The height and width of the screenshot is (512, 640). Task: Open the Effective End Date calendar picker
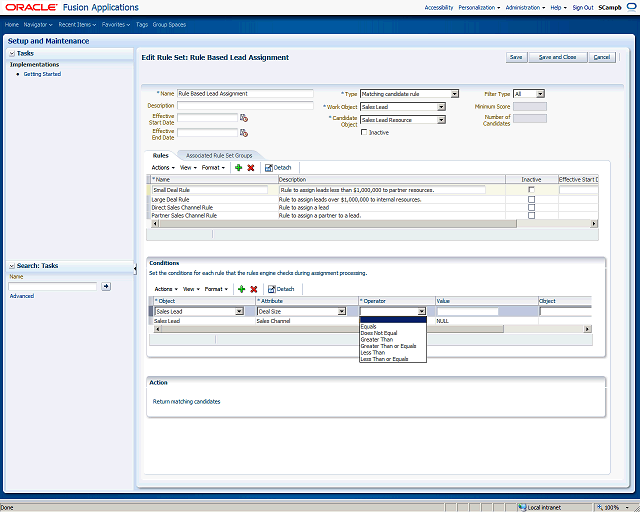pyautogui.click(x=244, y=133)
